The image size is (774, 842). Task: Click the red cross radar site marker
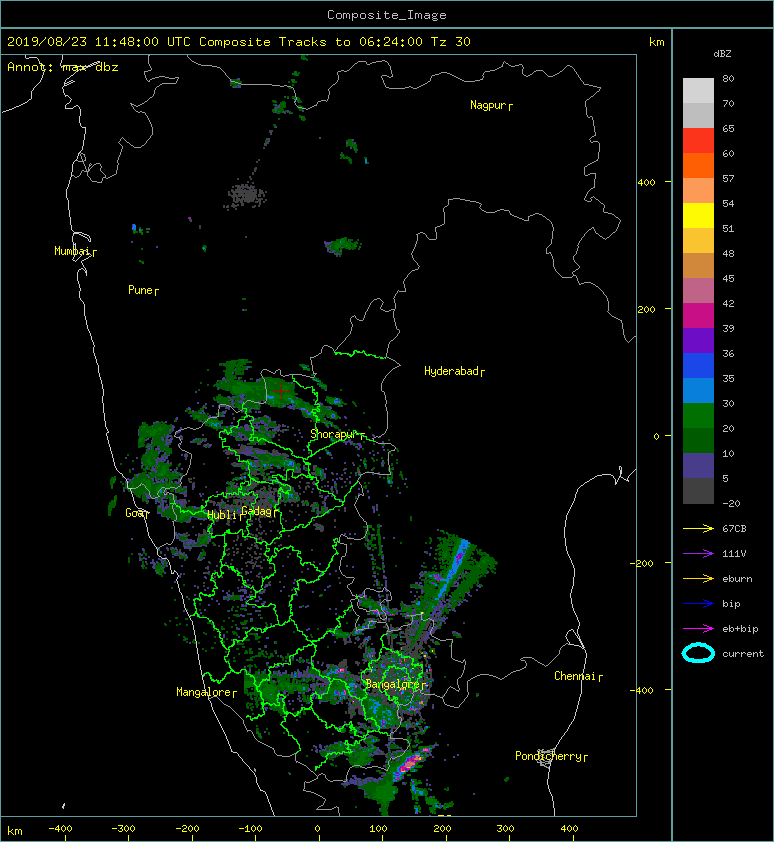click(x=281, y=390)
